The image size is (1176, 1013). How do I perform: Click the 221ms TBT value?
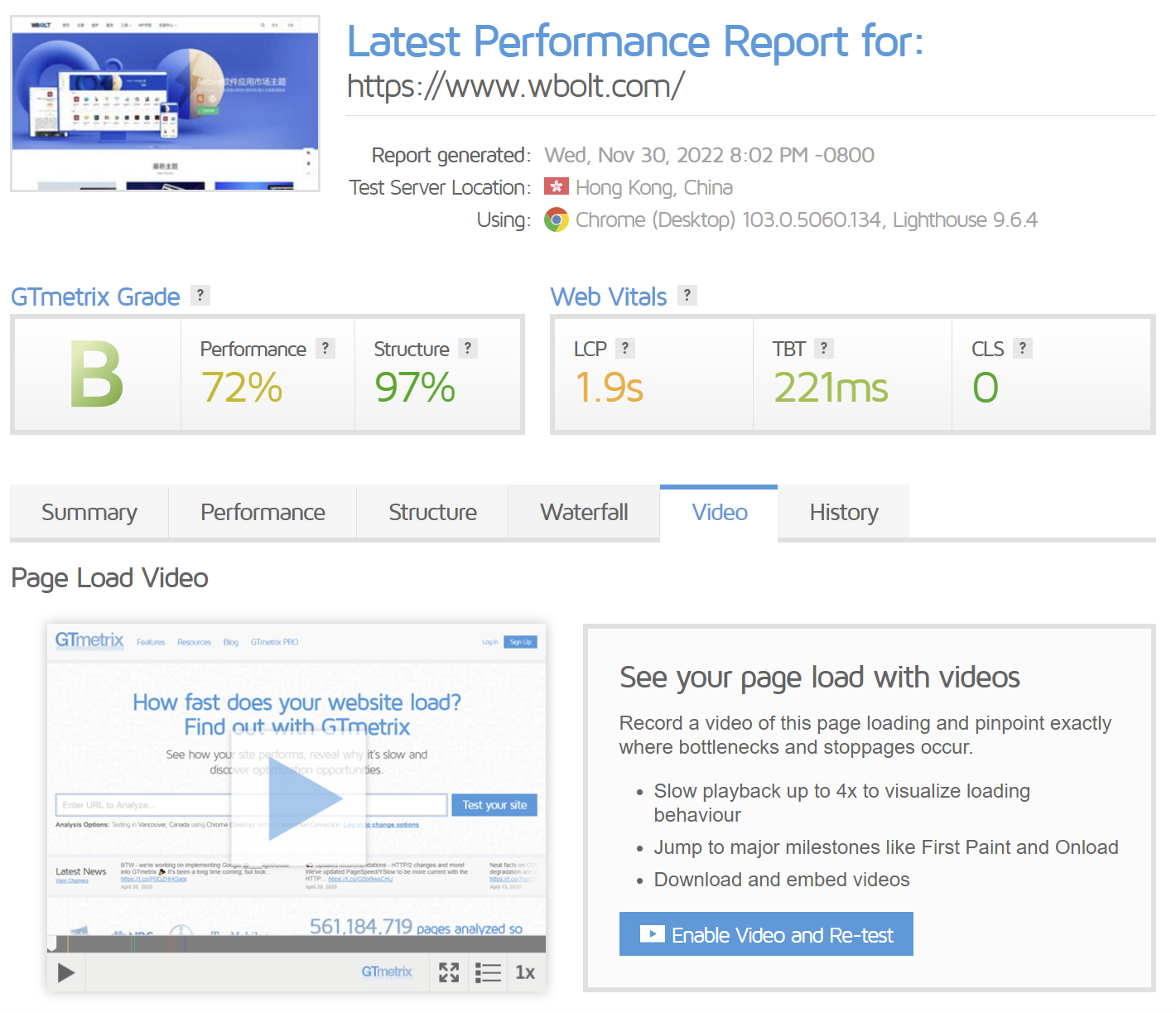pos(831,388)
